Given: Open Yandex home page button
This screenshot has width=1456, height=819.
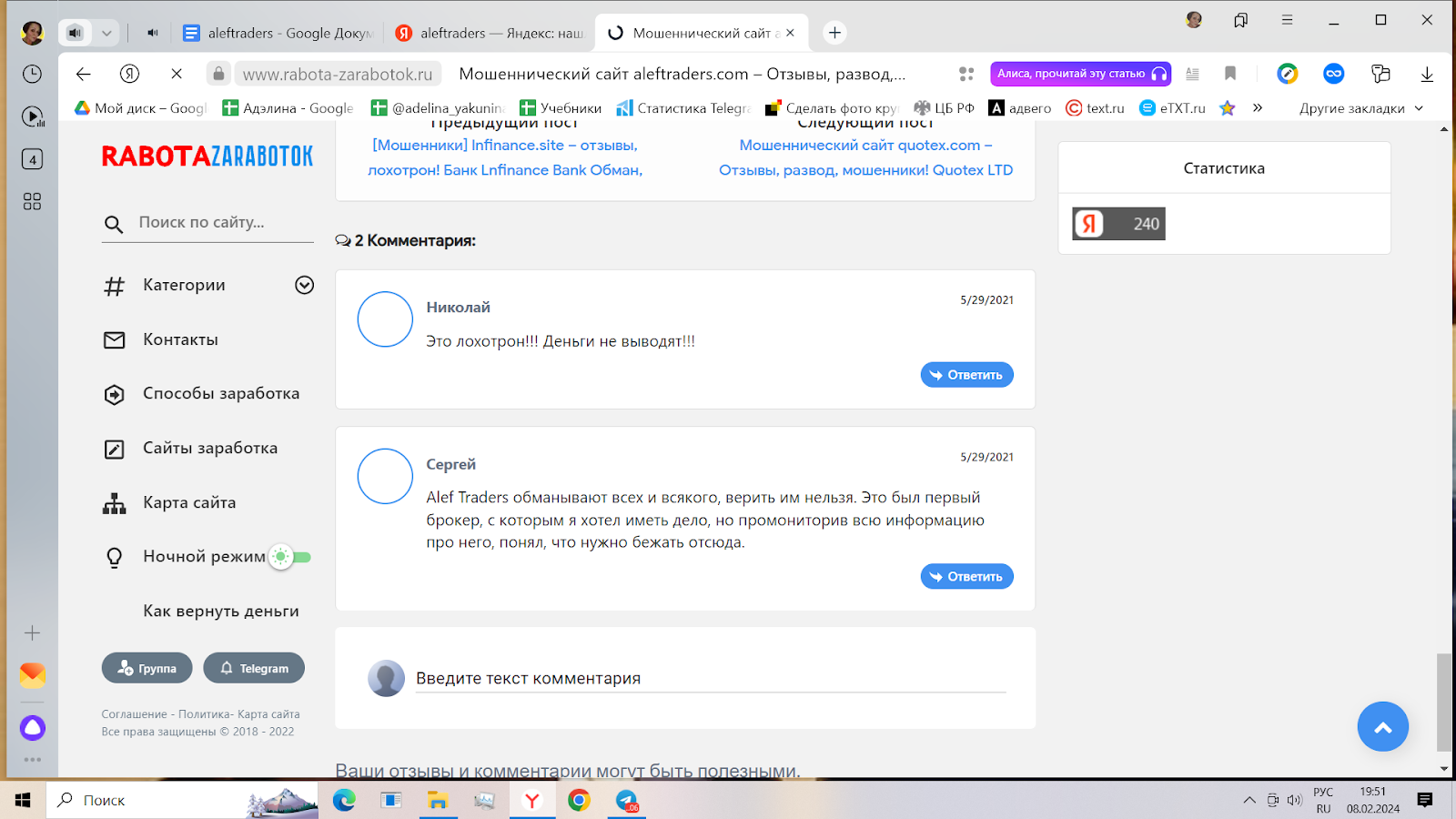Looking at the screenshot, I should click(129, 74).
